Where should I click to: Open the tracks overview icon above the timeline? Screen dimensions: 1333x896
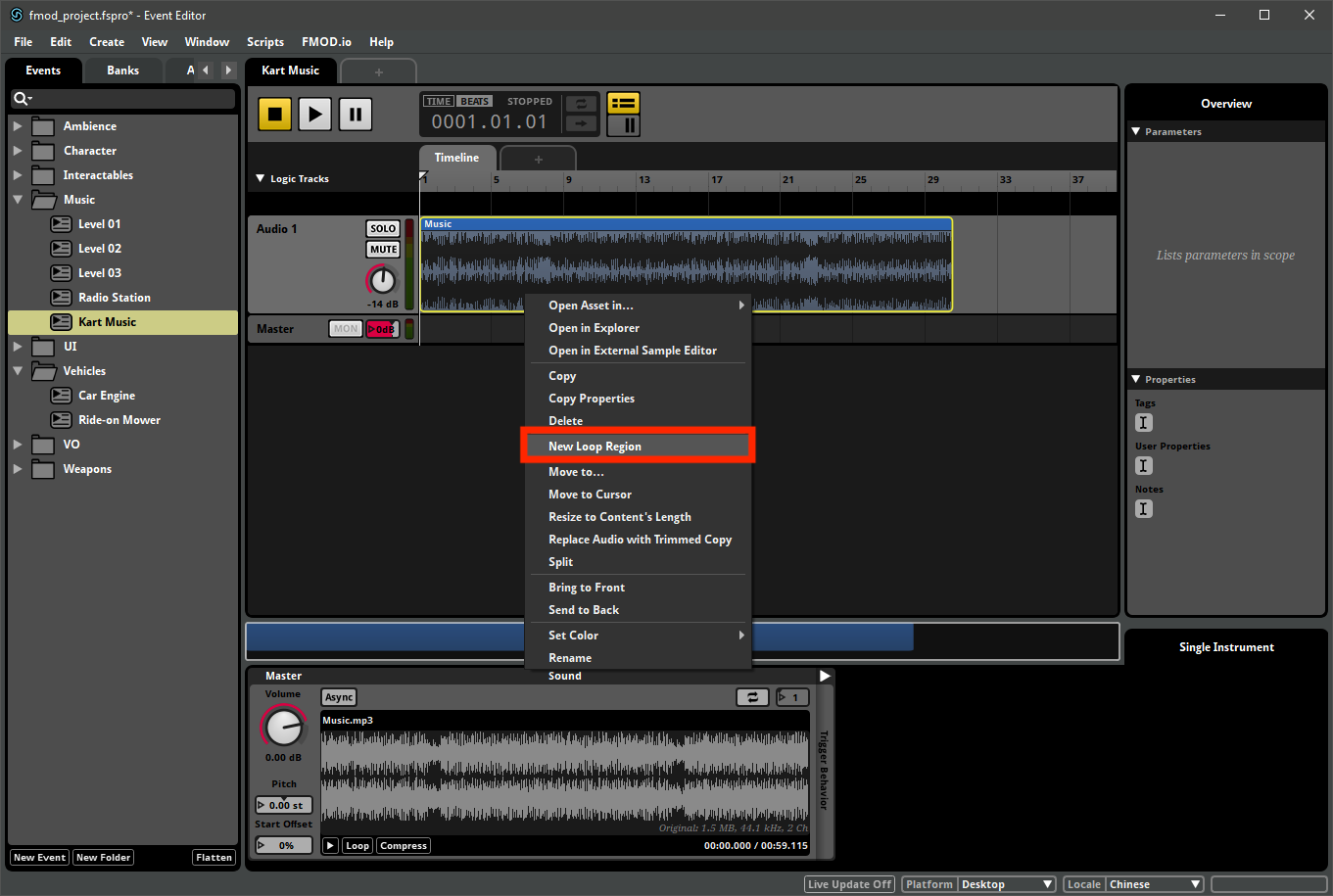(623, 102)
